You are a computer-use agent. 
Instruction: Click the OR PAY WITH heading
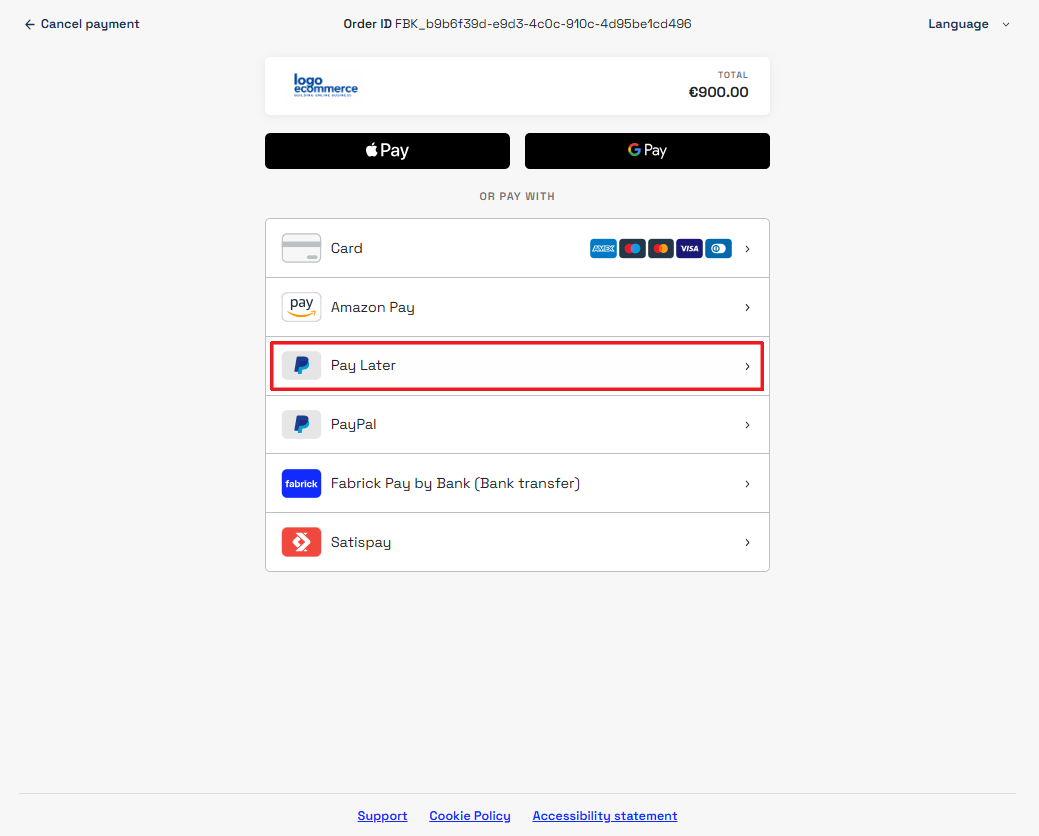(x=517, y=197)
